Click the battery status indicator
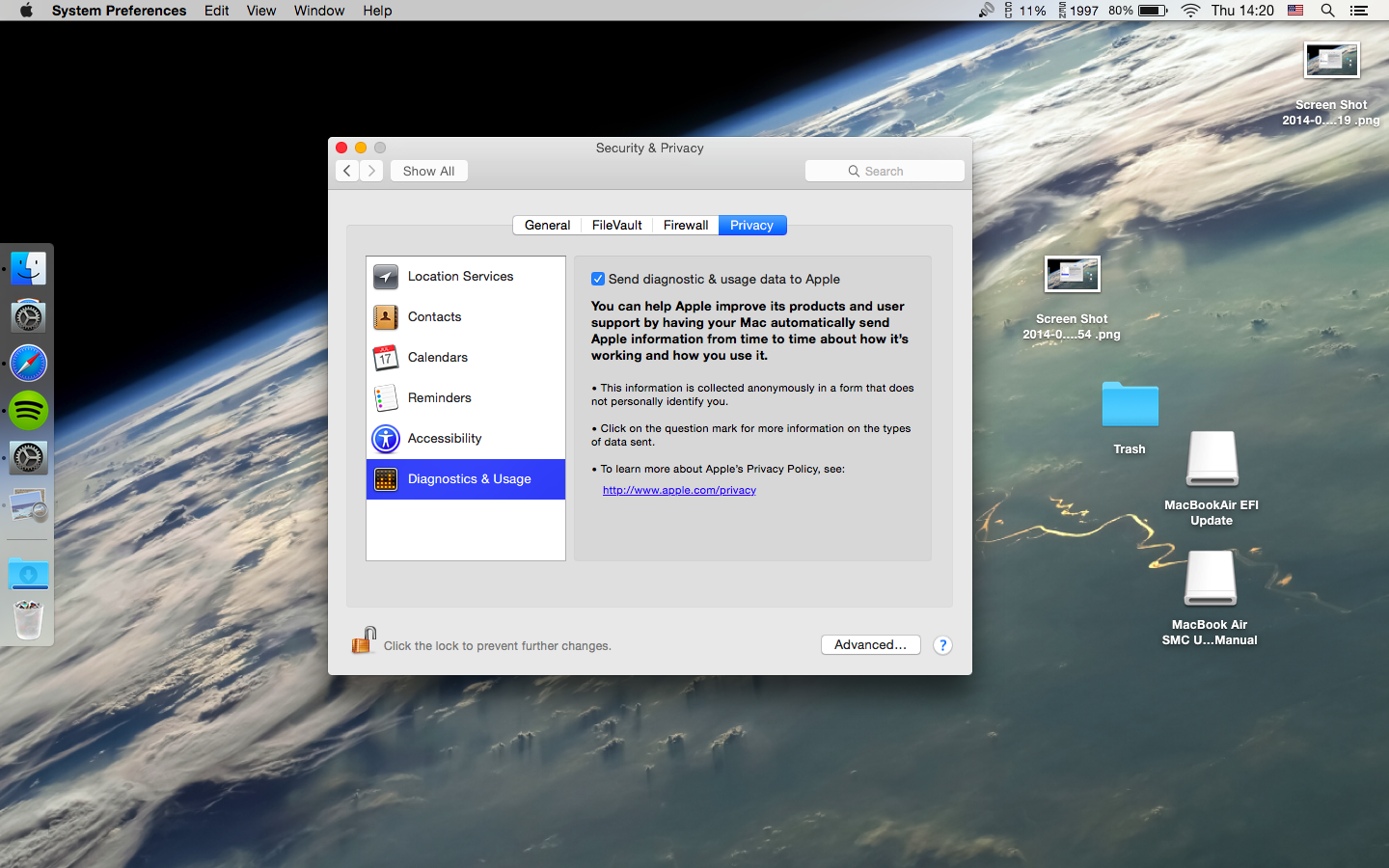This screenshot has height=868, width=1389. pos(1138,11)
